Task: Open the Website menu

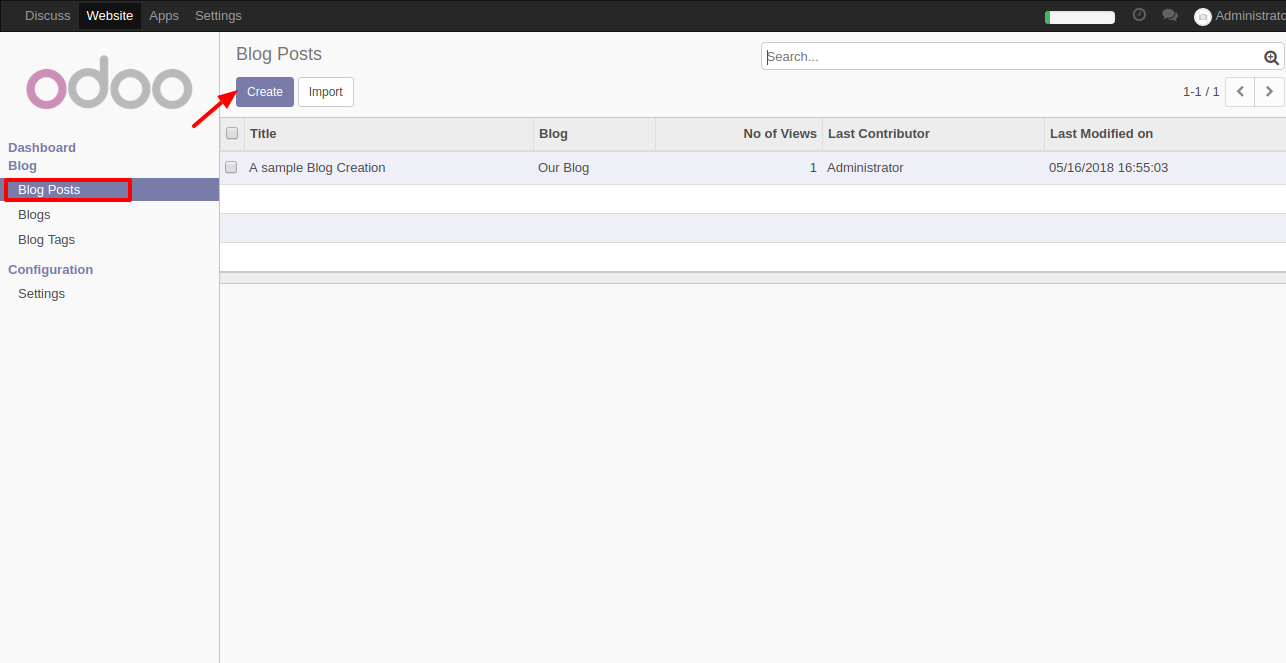Action: tap(110, 15)
